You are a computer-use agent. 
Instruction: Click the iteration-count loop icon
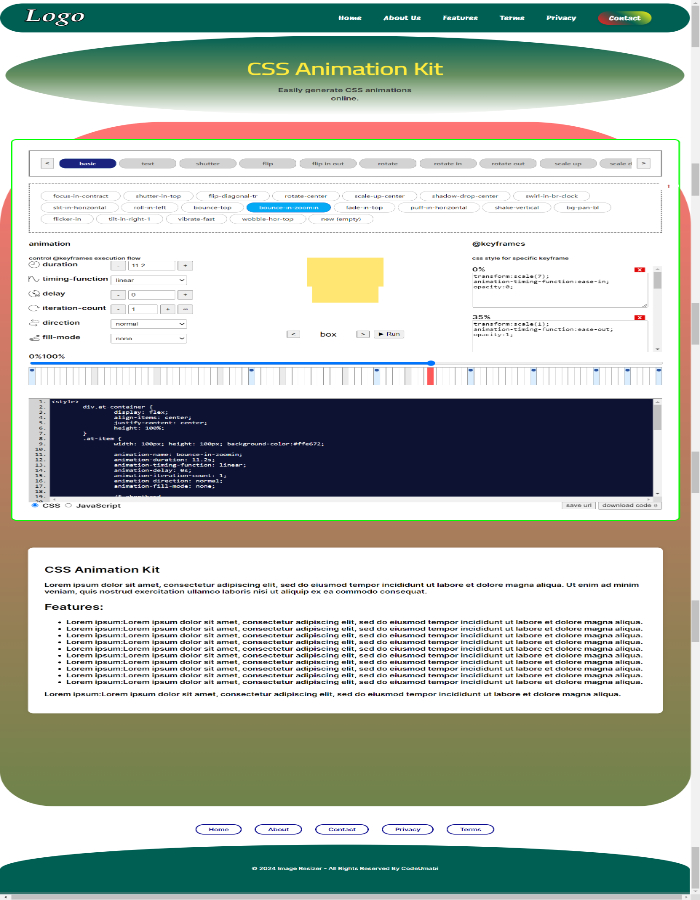pyautogui.click(x=34, y=308)
